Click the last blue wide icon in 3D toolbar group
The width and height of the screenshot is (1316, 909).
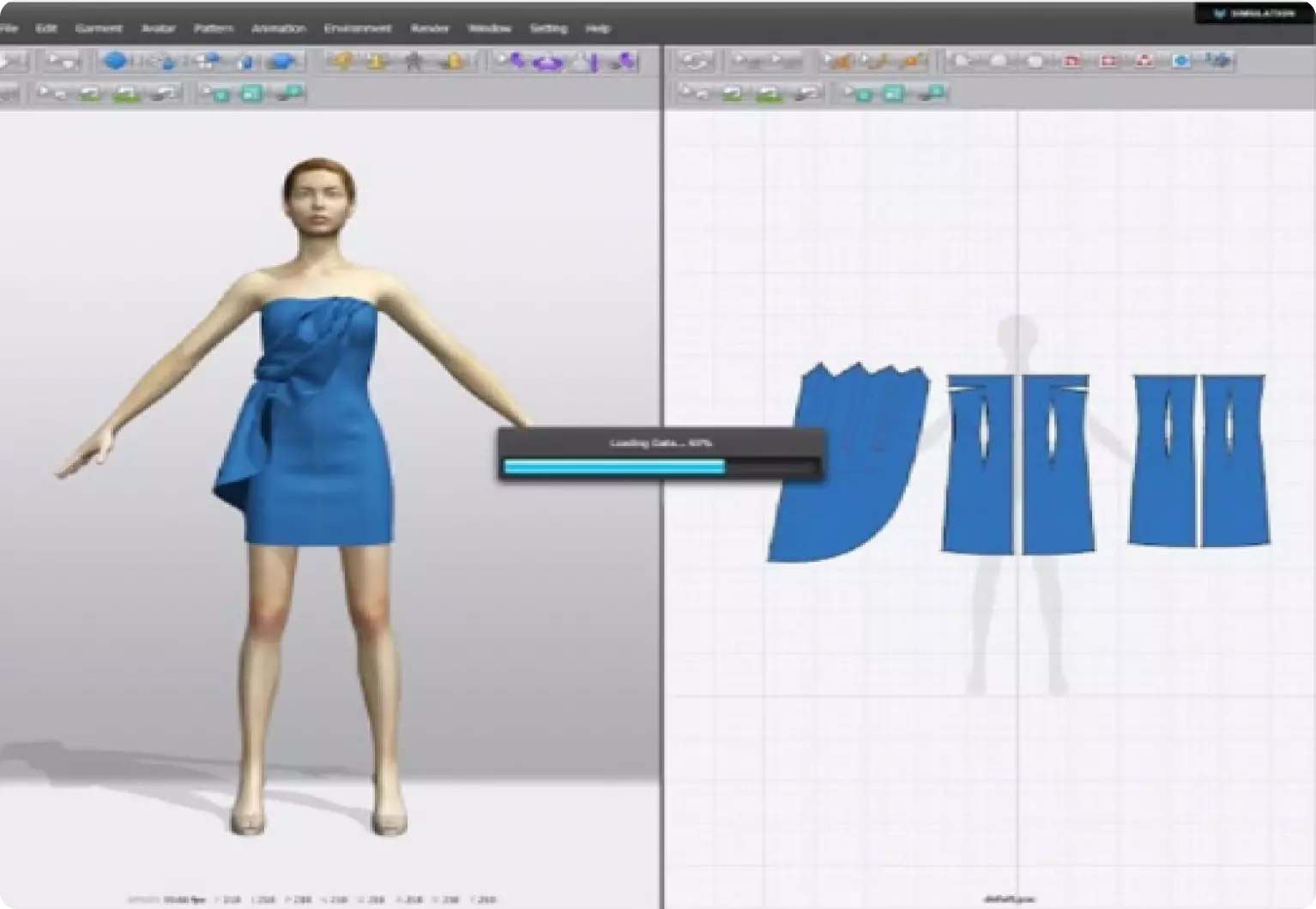281,62
